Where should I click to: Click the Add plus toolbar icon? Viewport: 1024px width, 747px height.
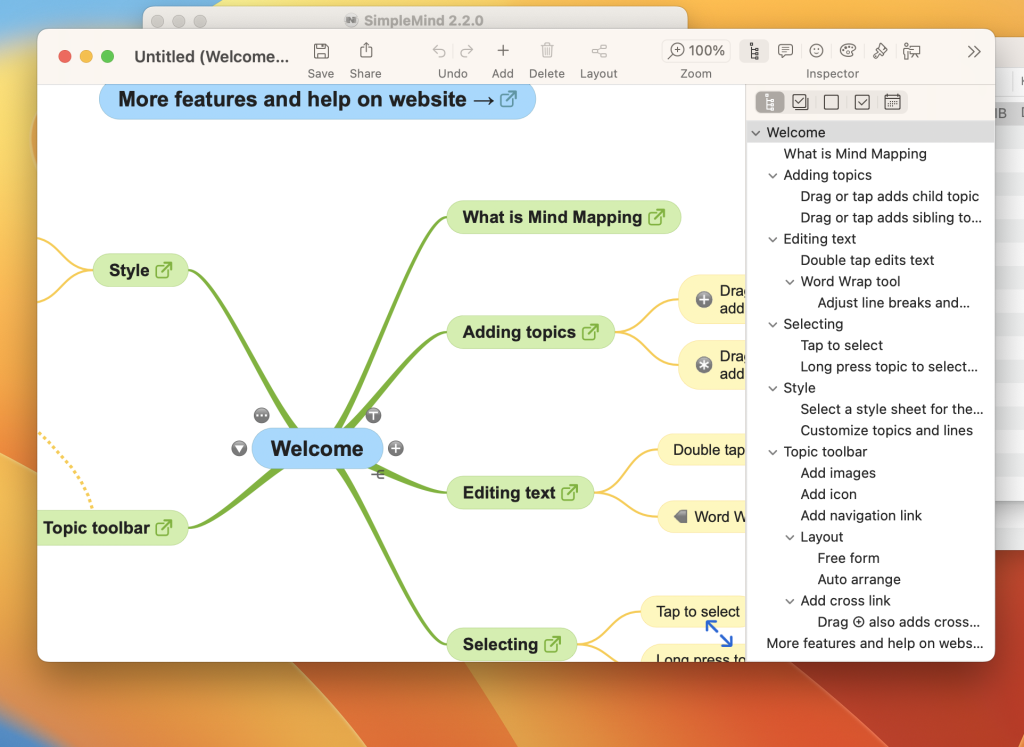pos(503,50)
